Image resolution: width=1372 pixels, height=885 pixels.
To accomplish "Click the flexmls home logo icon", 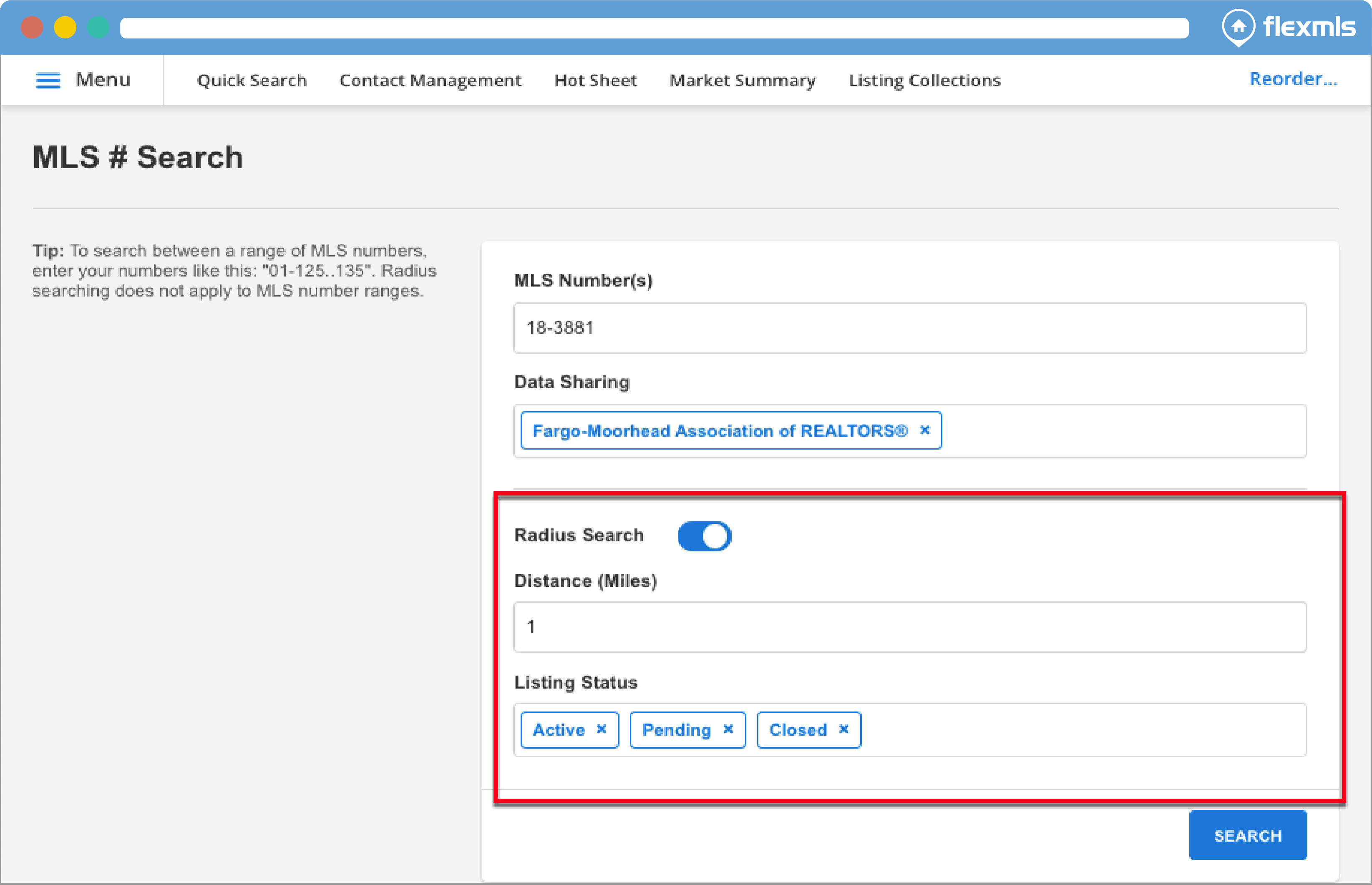I will tap(1238, 26).
